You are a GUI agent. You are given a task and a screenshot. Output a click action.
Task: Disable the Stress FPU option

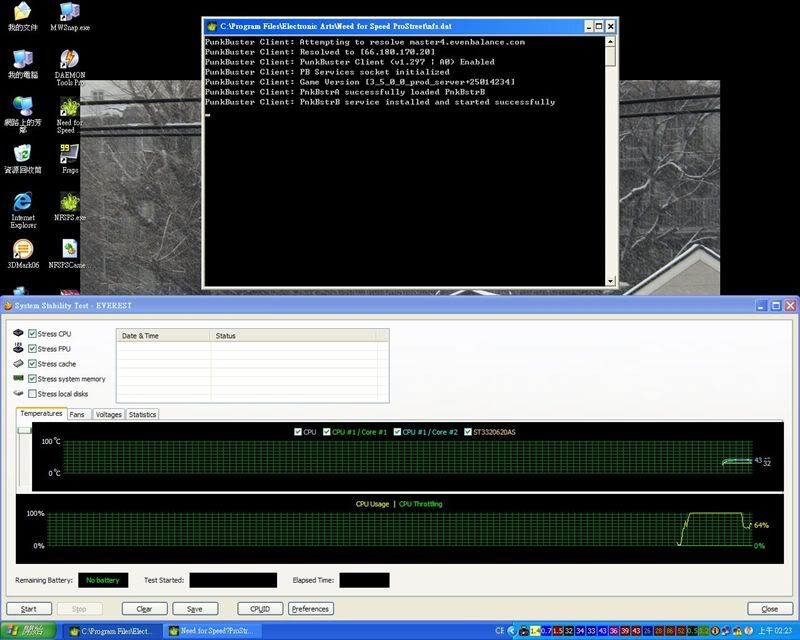pos(33,349)
